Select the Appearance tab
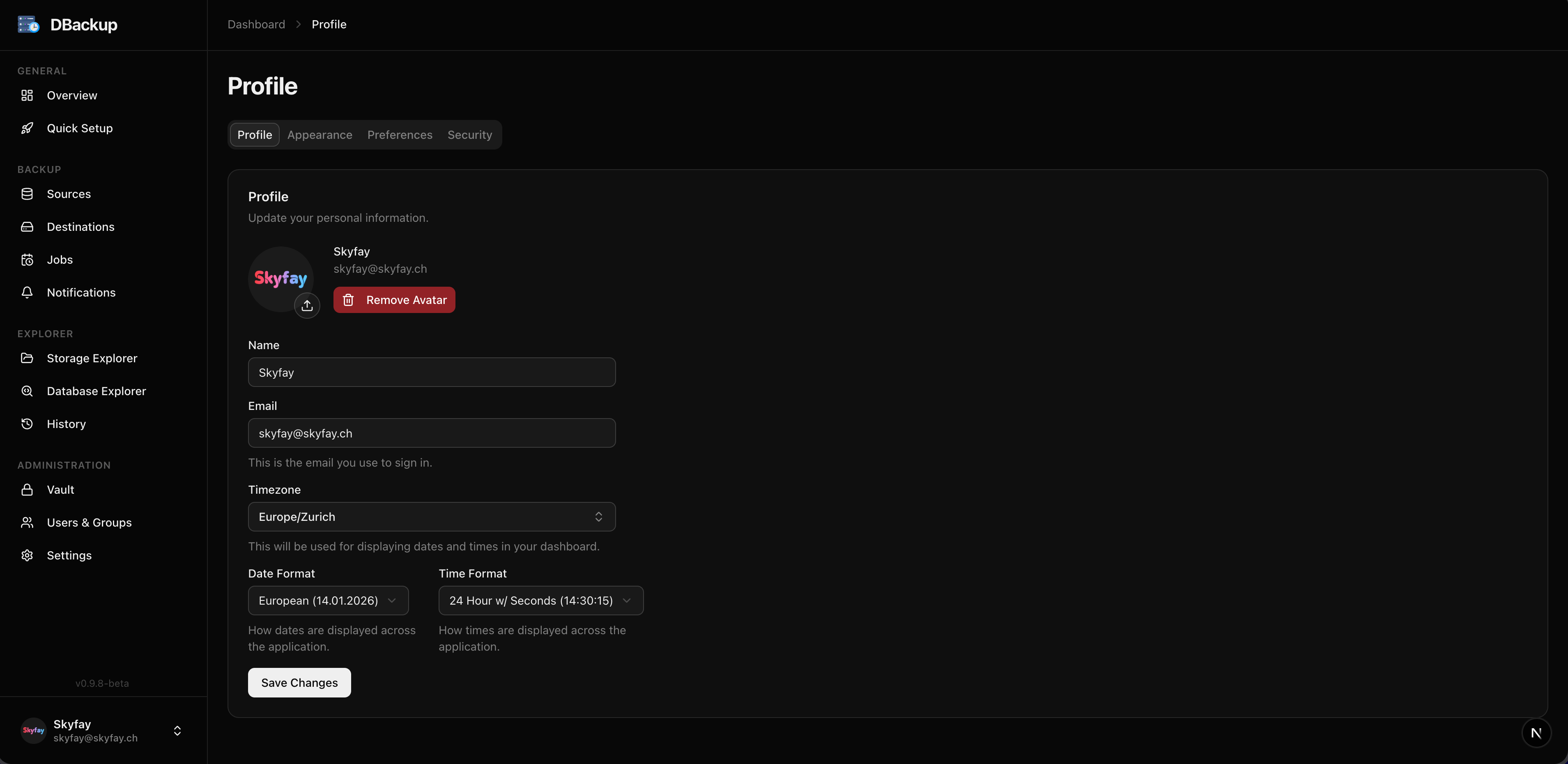 [320, 135]
